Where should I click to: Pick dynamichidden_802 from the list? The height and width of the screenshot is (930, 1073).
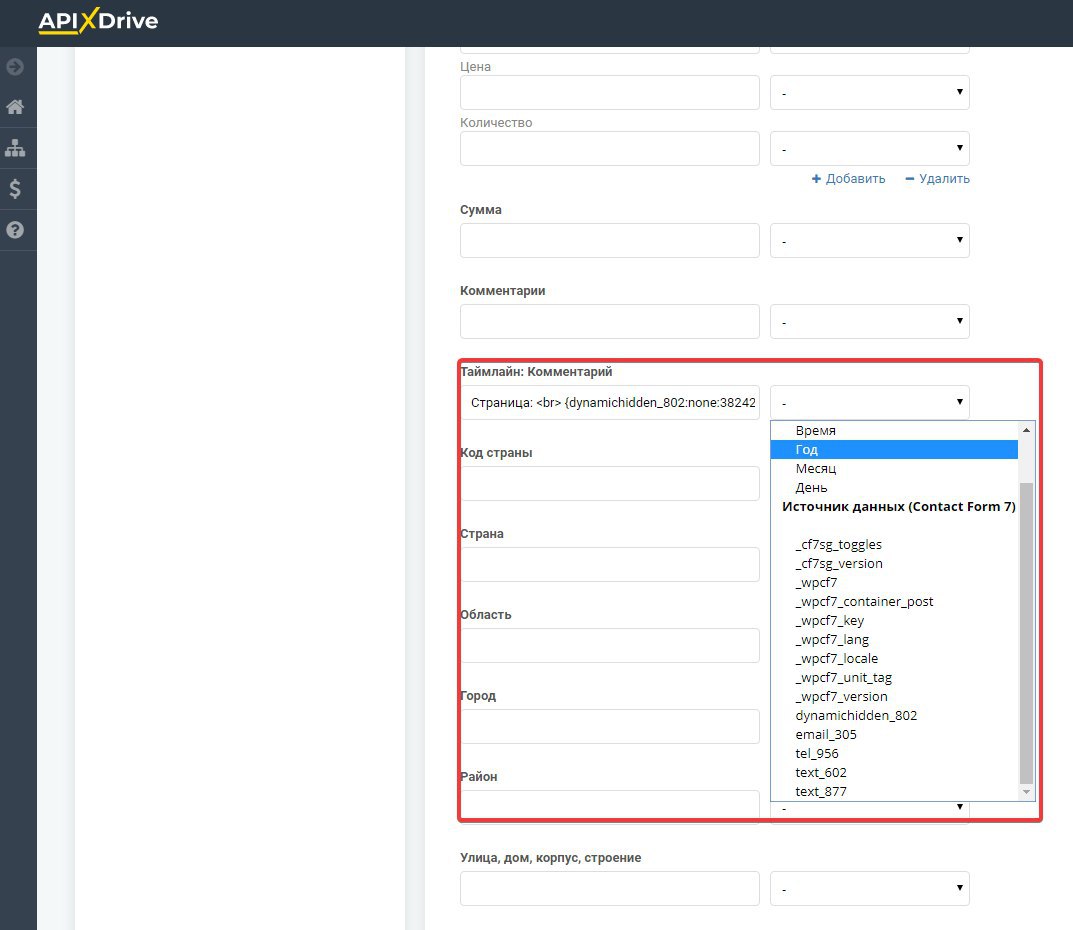(856, 715)
